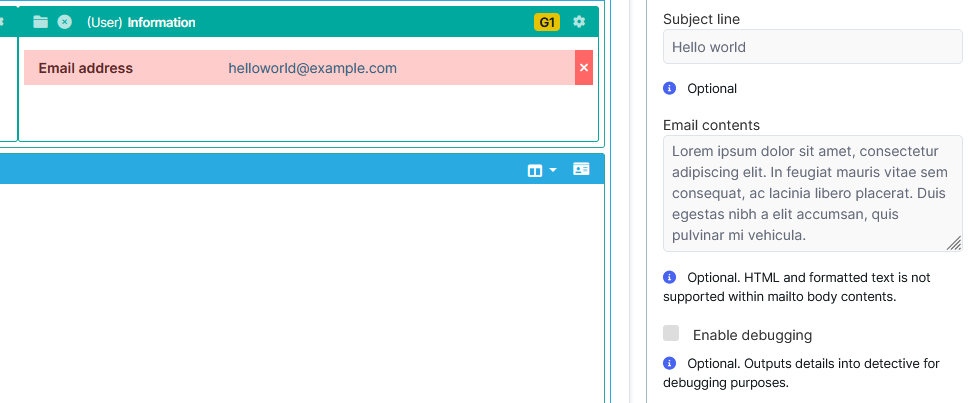
Task: Grab the Email contents textarea resize handle
Action: (x=954, y=243)
